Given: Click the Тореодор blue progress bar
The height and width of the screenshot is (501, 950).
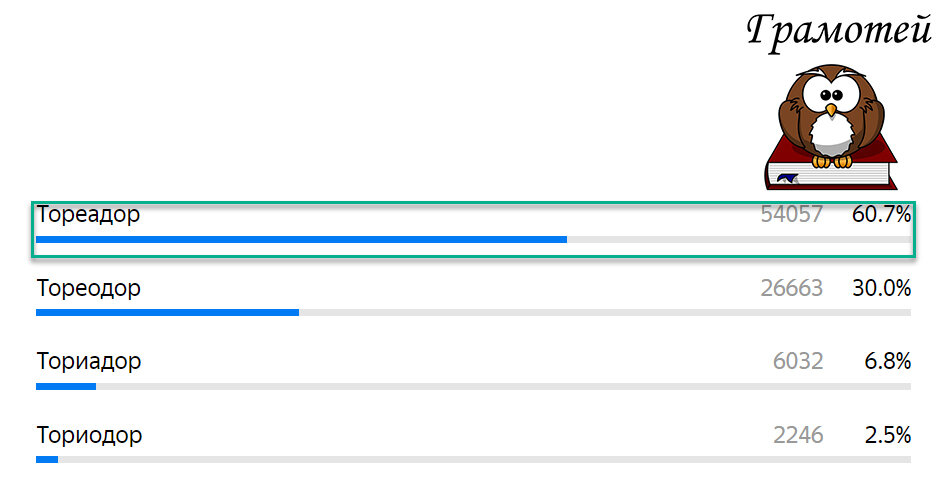Looking at the screenshot, I should point(167,313).
